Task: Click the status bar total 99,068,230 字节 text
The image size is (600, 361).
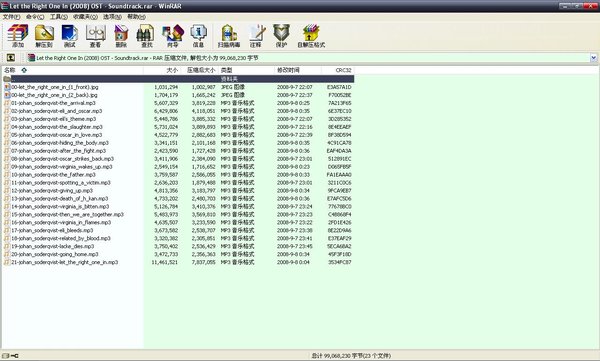Action: (351, 356)
